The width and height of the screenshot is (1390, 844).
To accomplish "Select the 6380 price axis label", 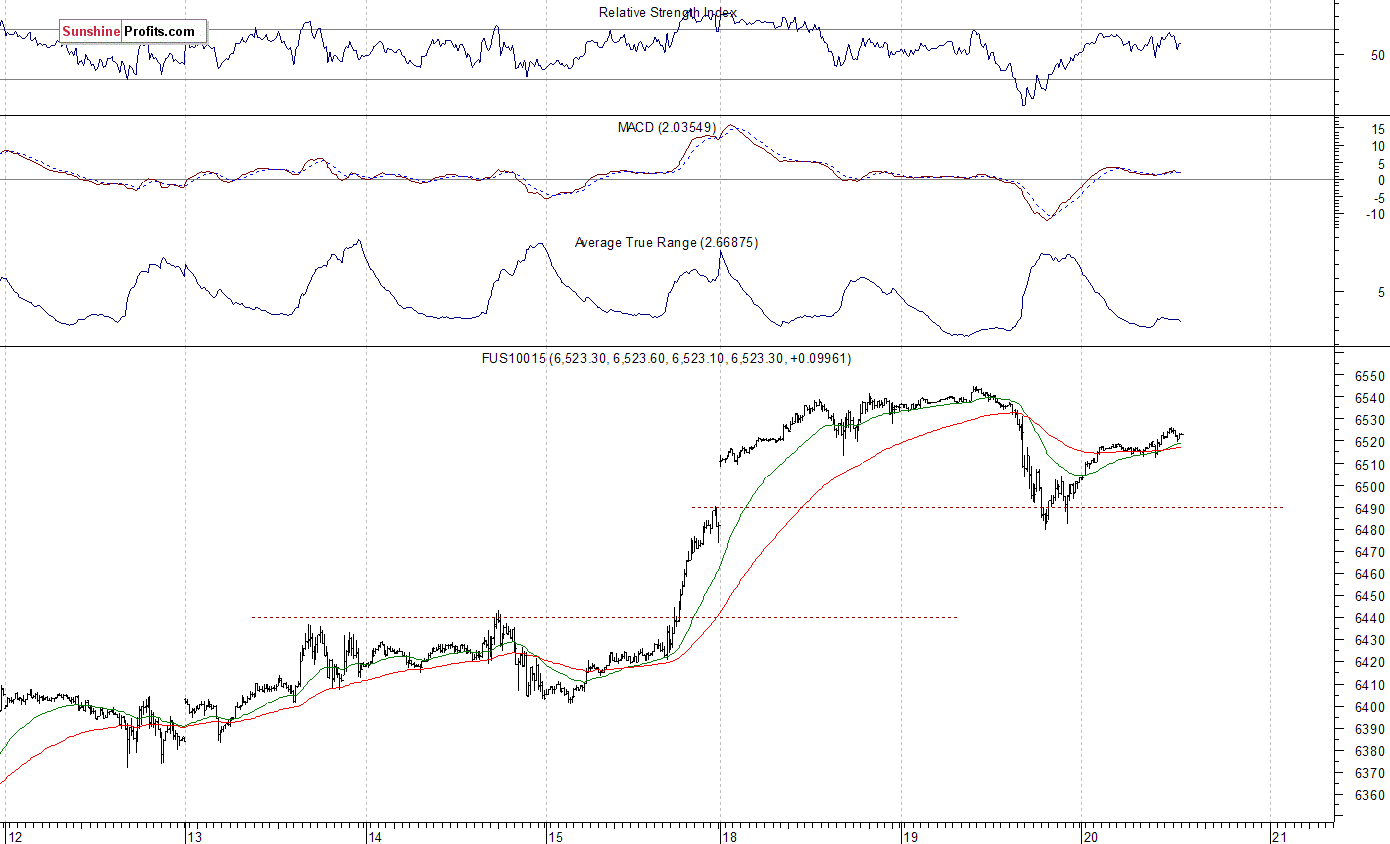I will 1369,751.
